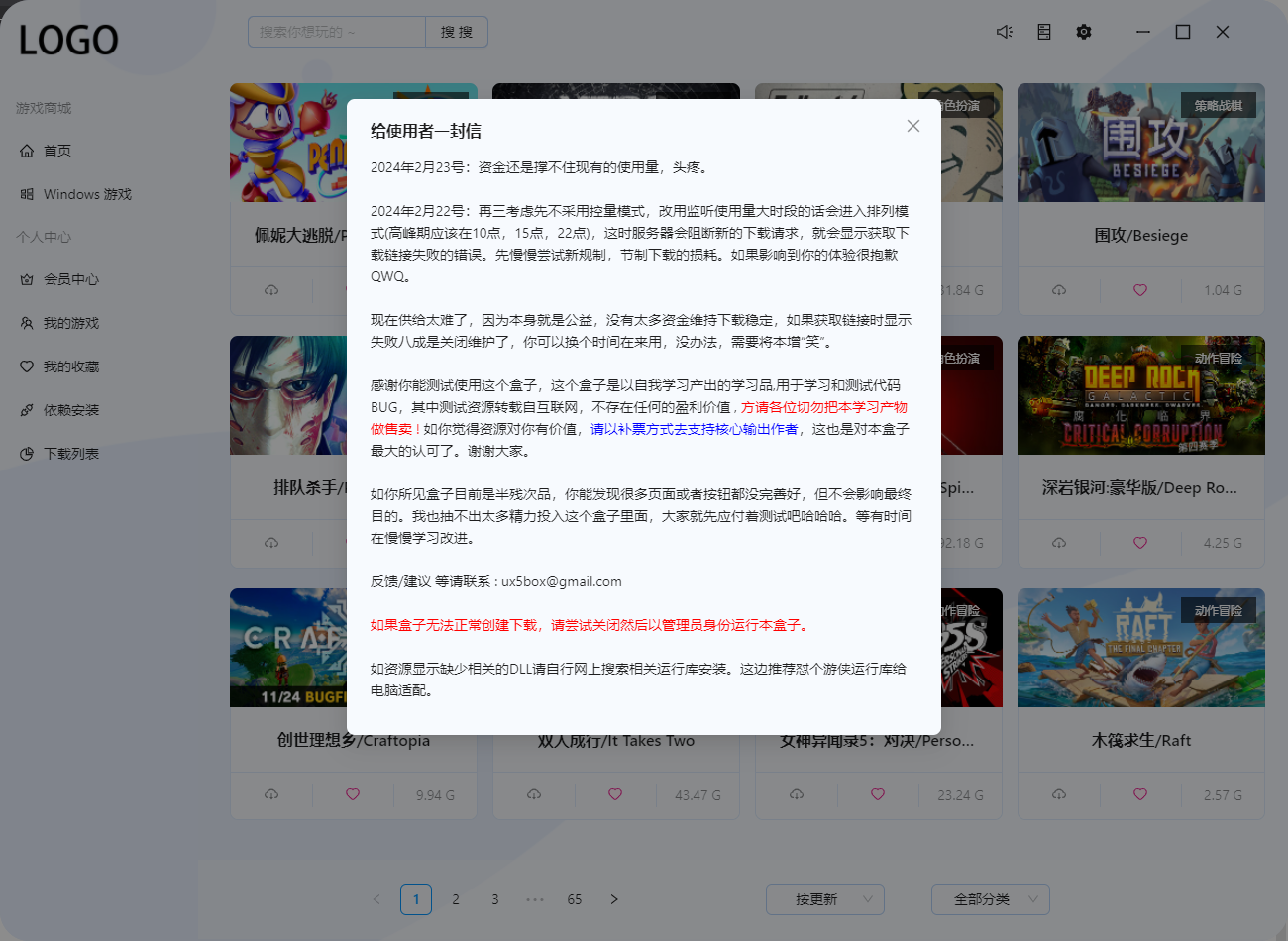Open the settings gear icon
The image size is (1288, 941).
tap(1084, 32)
